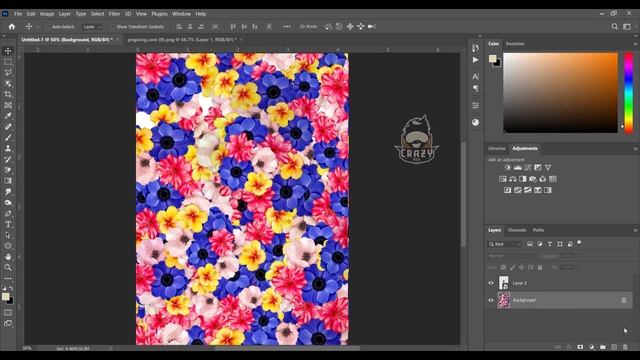This screenshot has width=640, height=360.
Task: Click the Home icon in options bar
Action: coord(12,27)
